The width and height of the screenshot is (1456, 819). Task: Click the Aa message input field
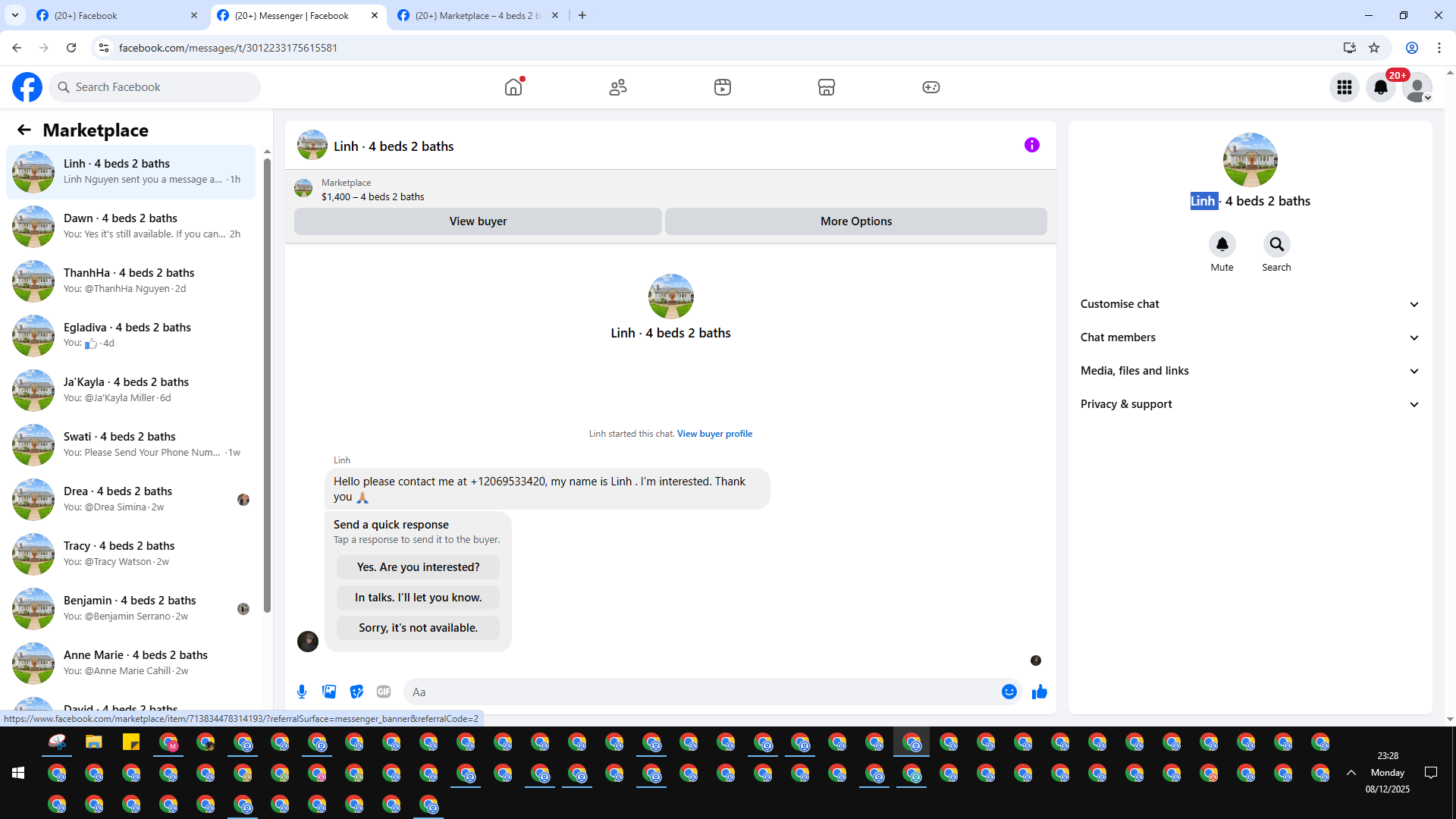[701, 692]
